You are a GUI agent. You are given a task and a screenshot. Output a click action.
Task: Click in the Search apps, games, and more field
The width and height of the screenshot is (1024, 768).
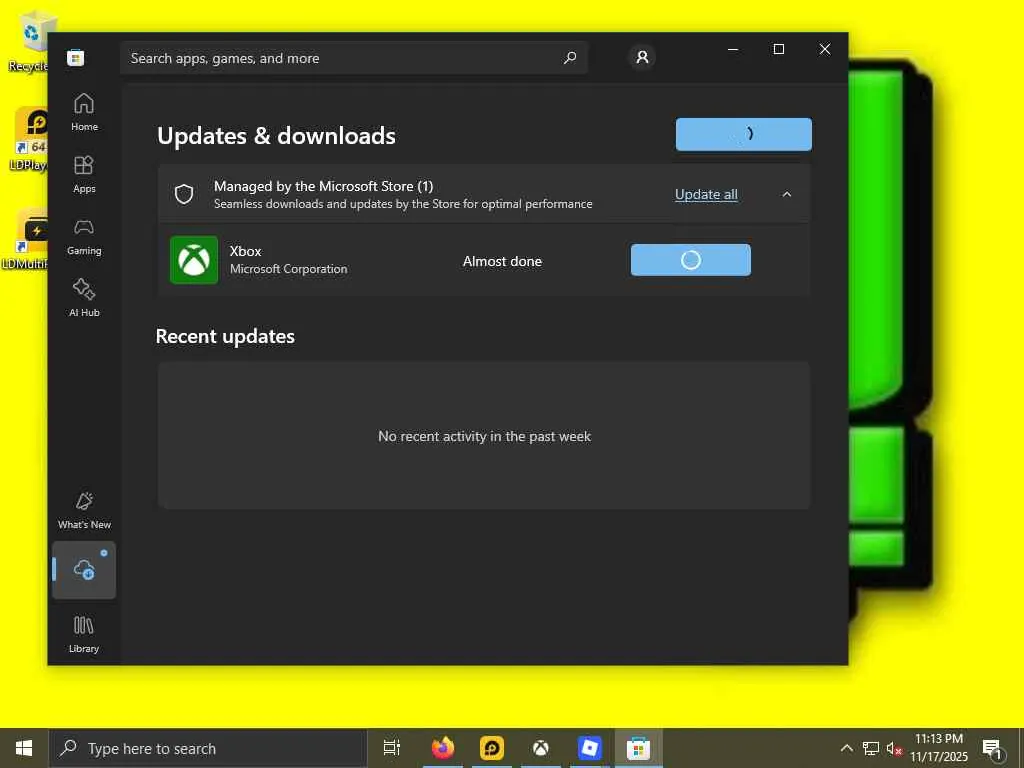pos(354,58)
